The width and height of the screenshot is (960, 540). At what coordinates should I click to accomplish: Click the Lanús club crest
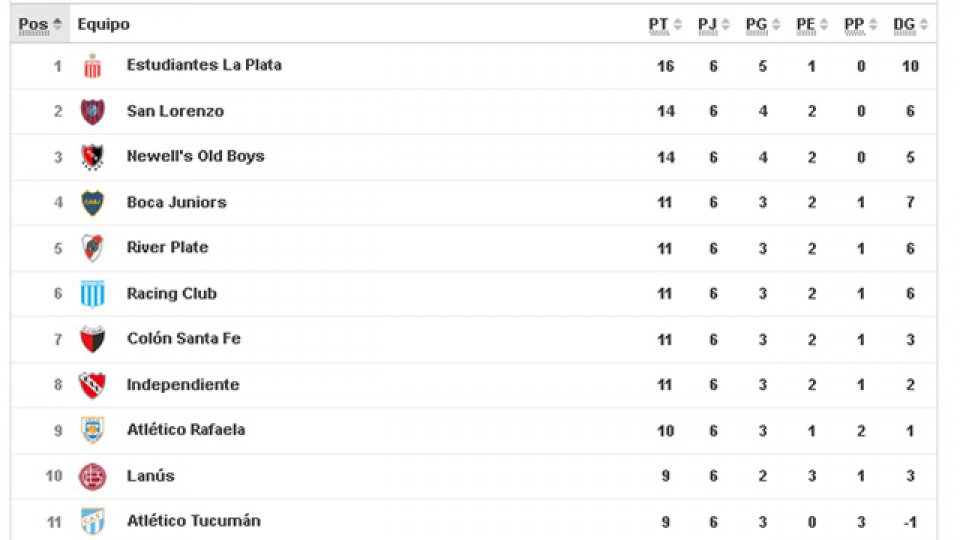[x=92, y=476]
